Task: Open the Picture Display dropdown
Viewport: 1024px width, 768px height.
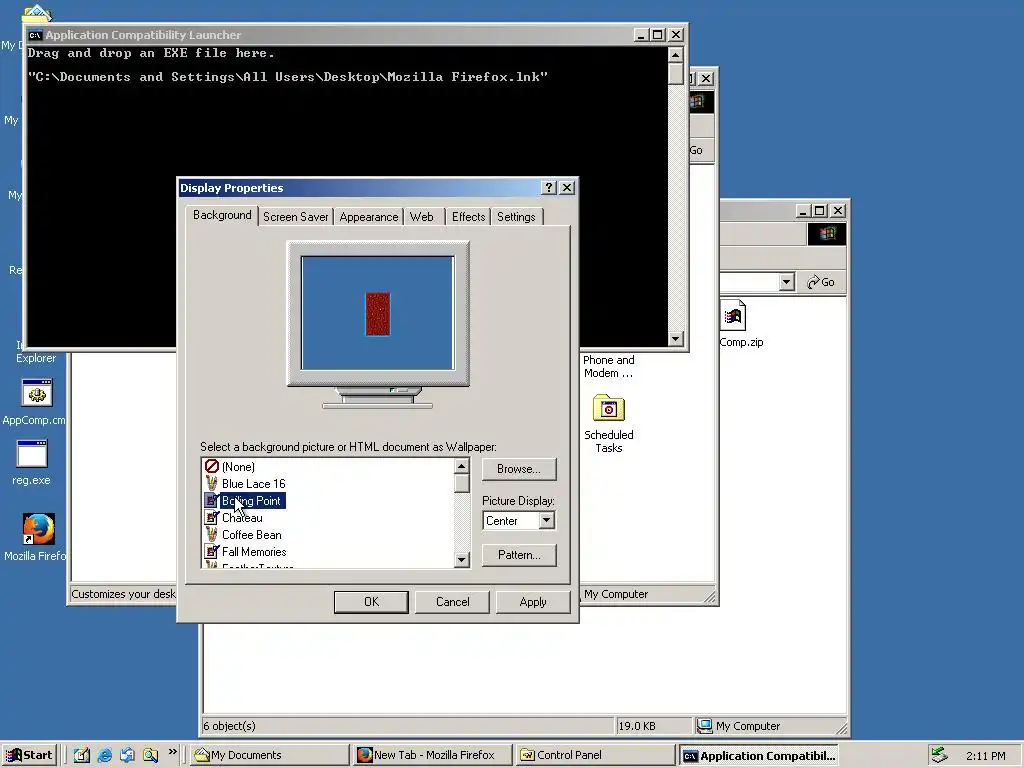Action: [547, 520]
